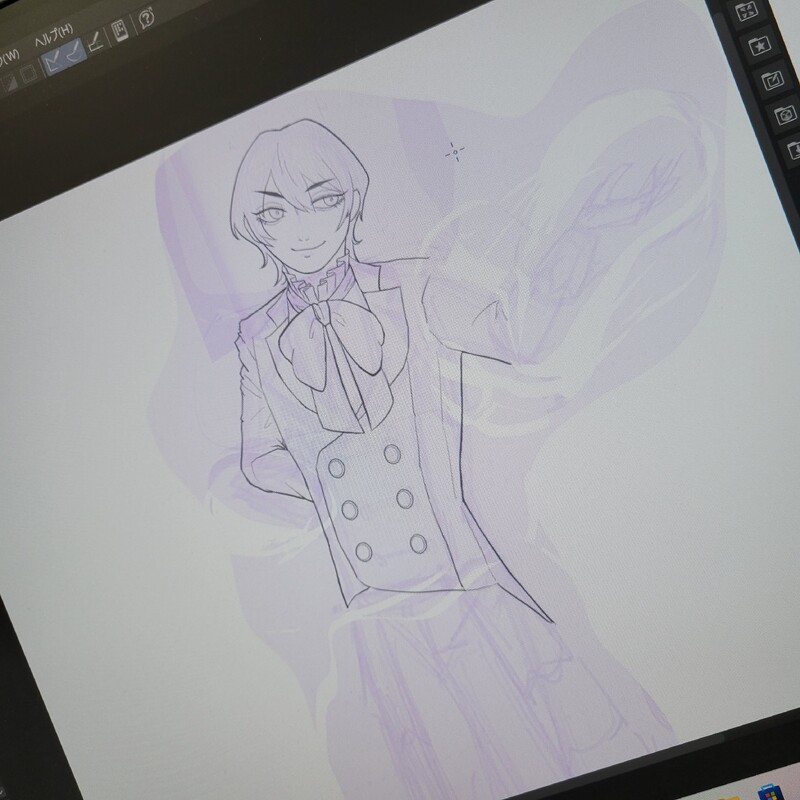Open the favorites star folder in sidebar

point(759,46)
